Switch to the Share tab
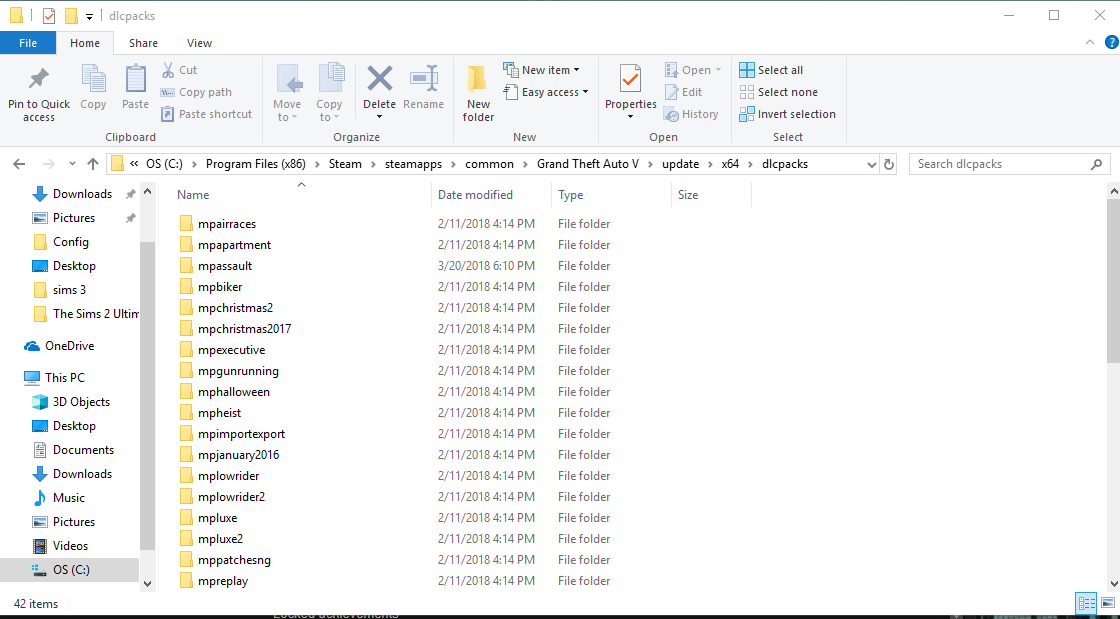This screenshot has width=1120, height=619. tap(143, 43)
